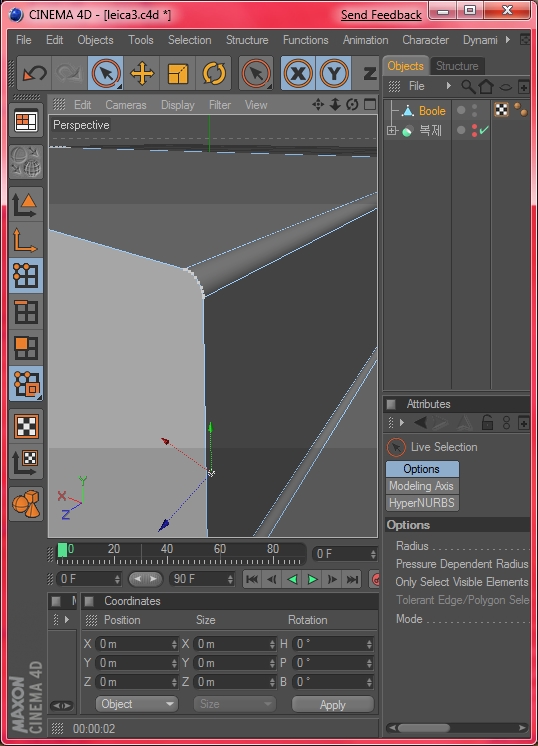
Task: Click the Rotation H stepper arrows
Action: click(369, 644)
